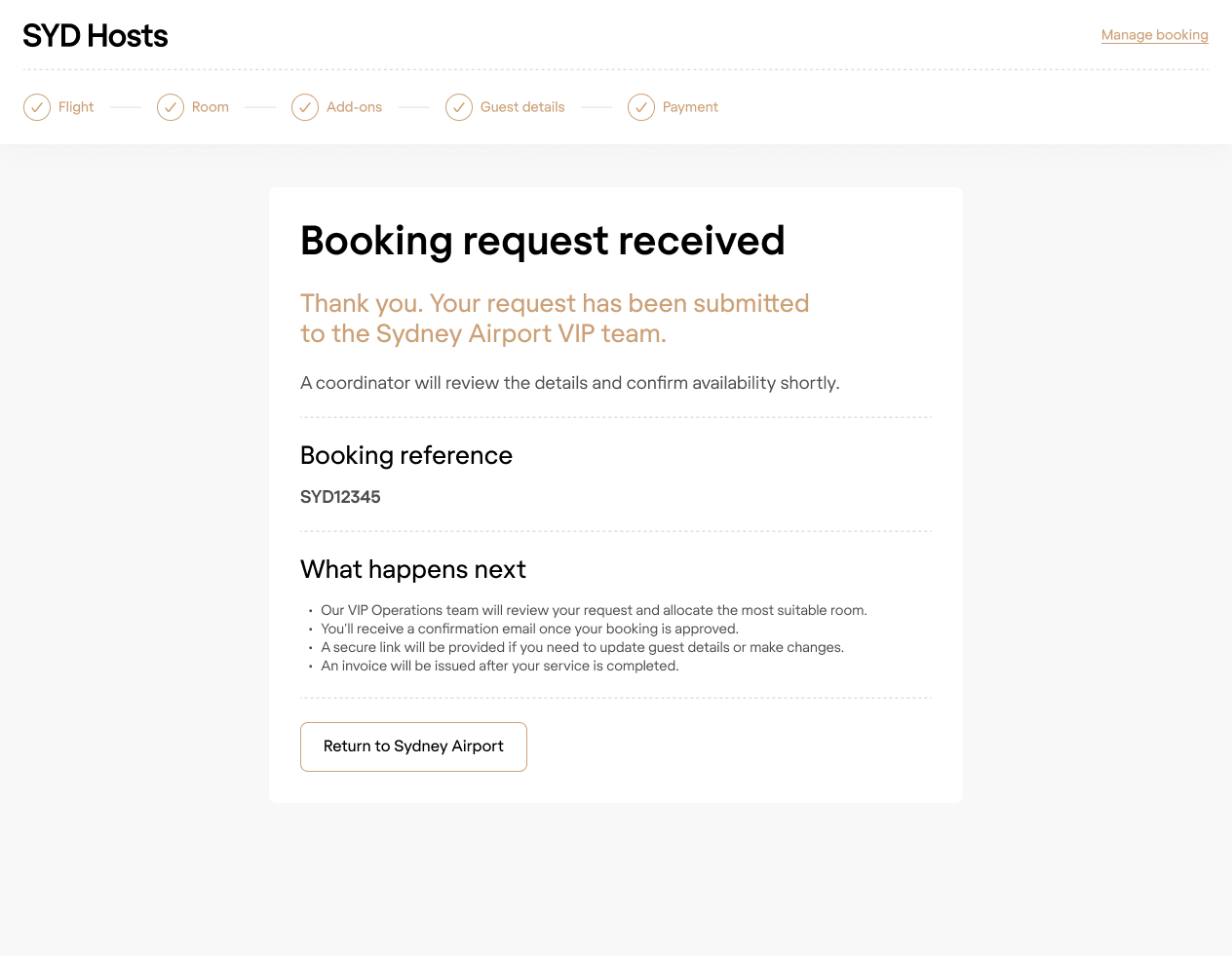This screenshot has height=956, width=1232.
Task: Open the Manage booking link
Action: click(1155, 35)
